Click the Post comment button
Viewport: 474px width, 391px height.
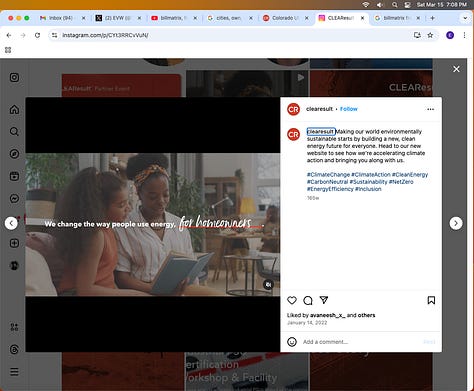click(429, 342)
